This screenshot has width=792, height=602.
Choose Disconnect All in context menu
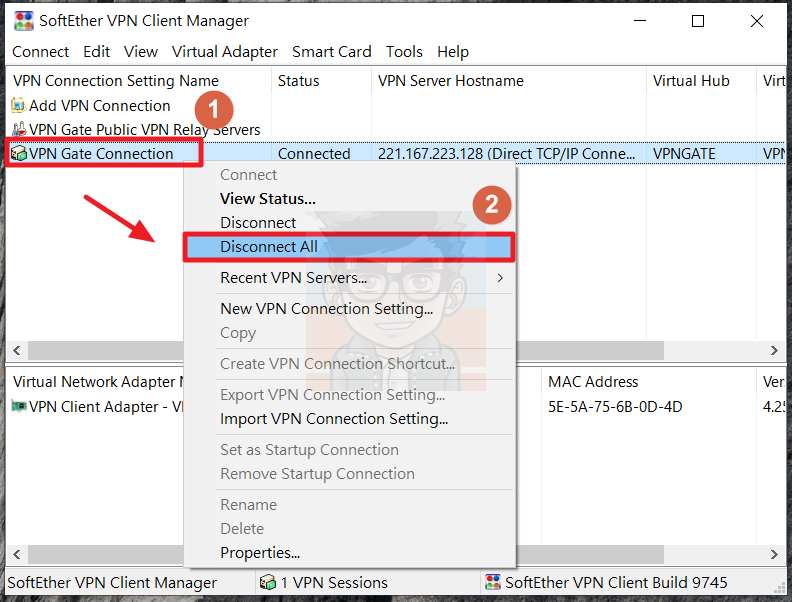[350, 246]
